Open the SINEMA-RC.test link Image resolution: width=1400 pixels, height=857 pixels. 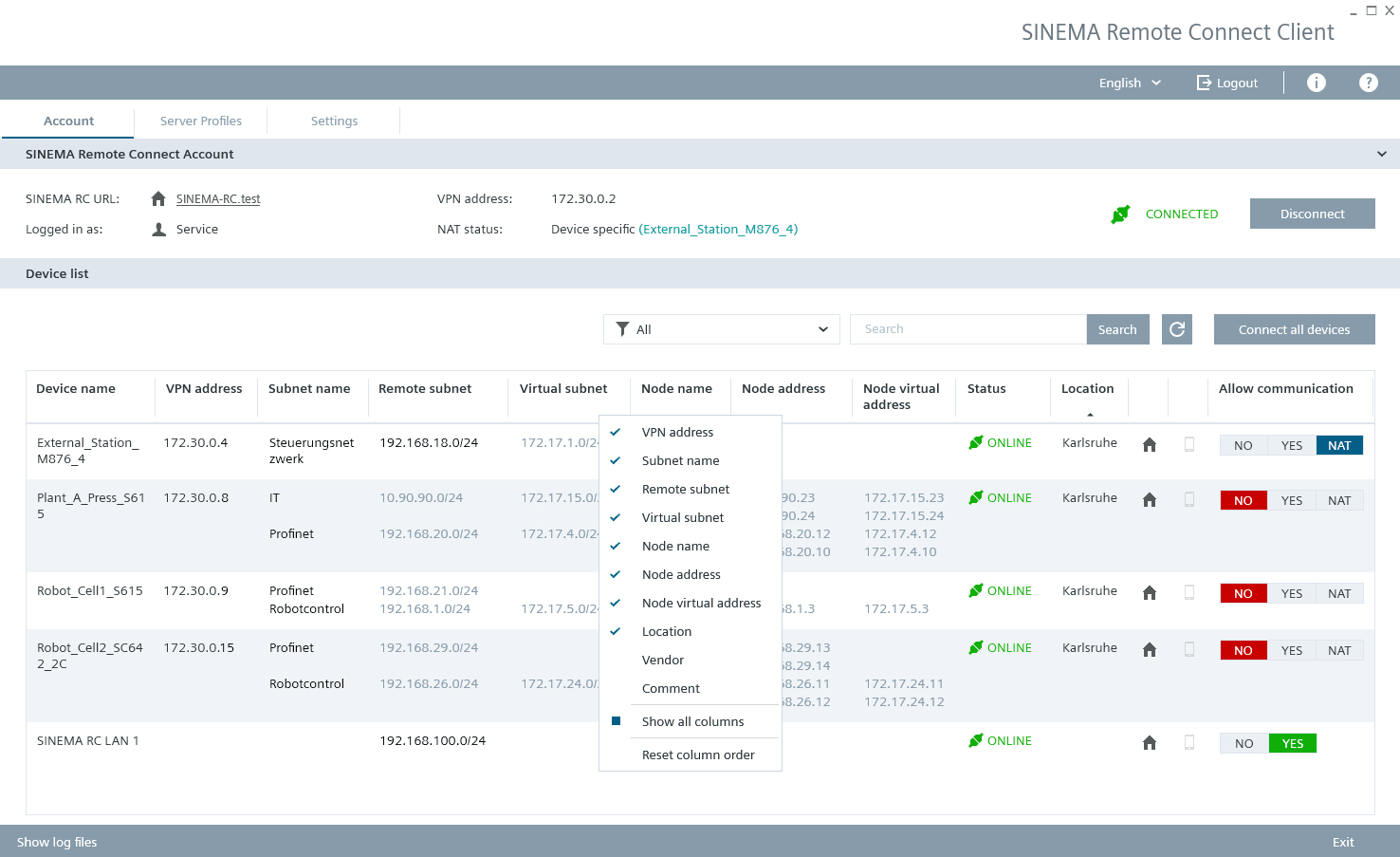[x=217, y=198]
